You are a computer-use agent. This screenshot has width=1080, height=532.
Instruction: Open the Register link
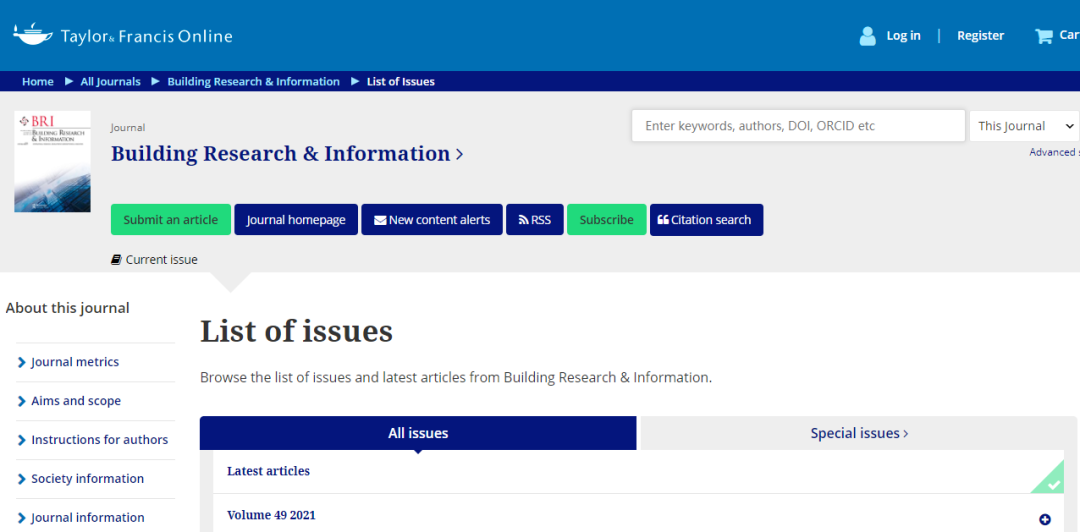tap(980, 36)
